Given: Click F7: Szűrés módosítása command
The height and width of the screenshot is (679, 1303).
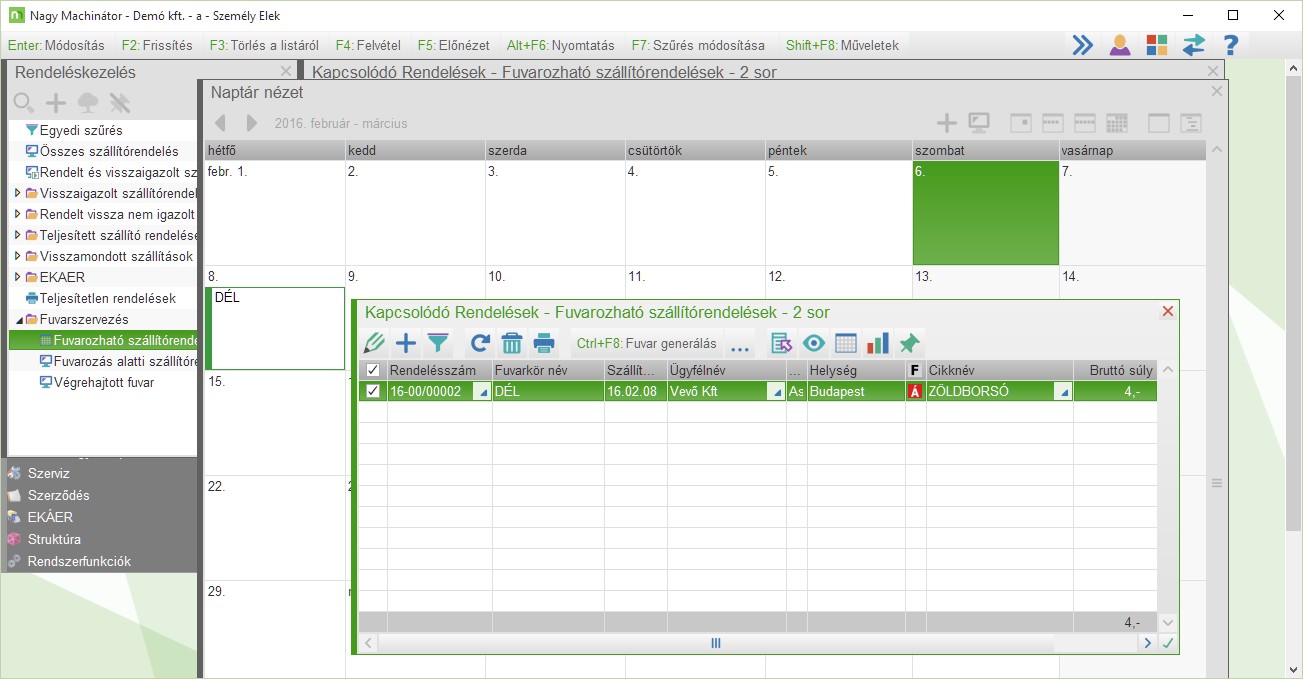Looking at the screenshot, I should pos(698,45).
